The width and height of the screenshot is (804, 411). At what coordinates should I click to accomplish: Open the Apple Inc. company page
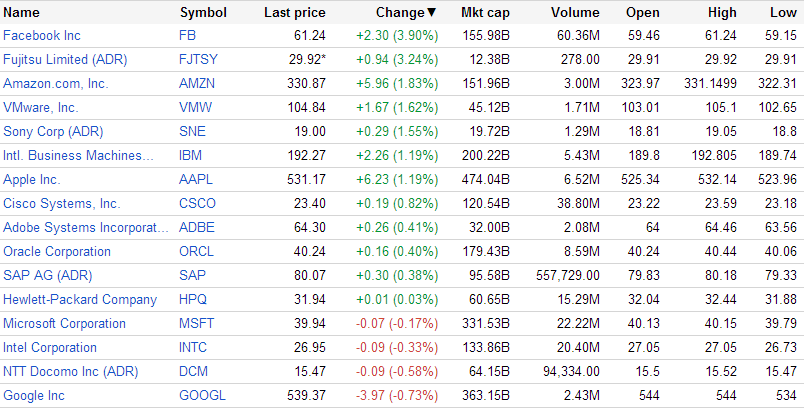point(32,180)
